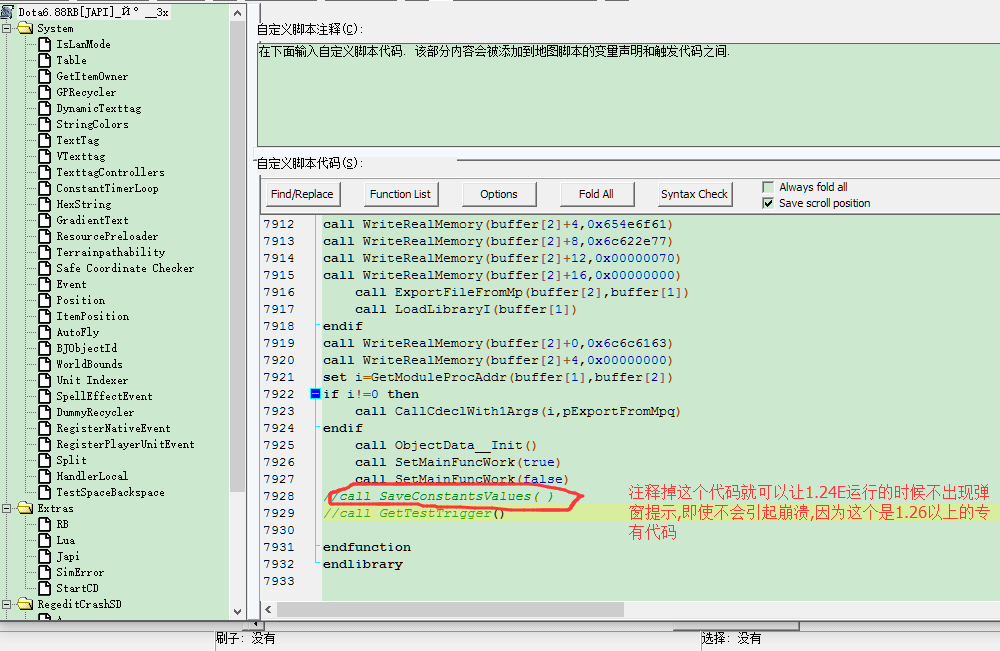Click line number 7921 in gutter
The height and width of the screenshot is (651, 1000).
coord(279,377)
